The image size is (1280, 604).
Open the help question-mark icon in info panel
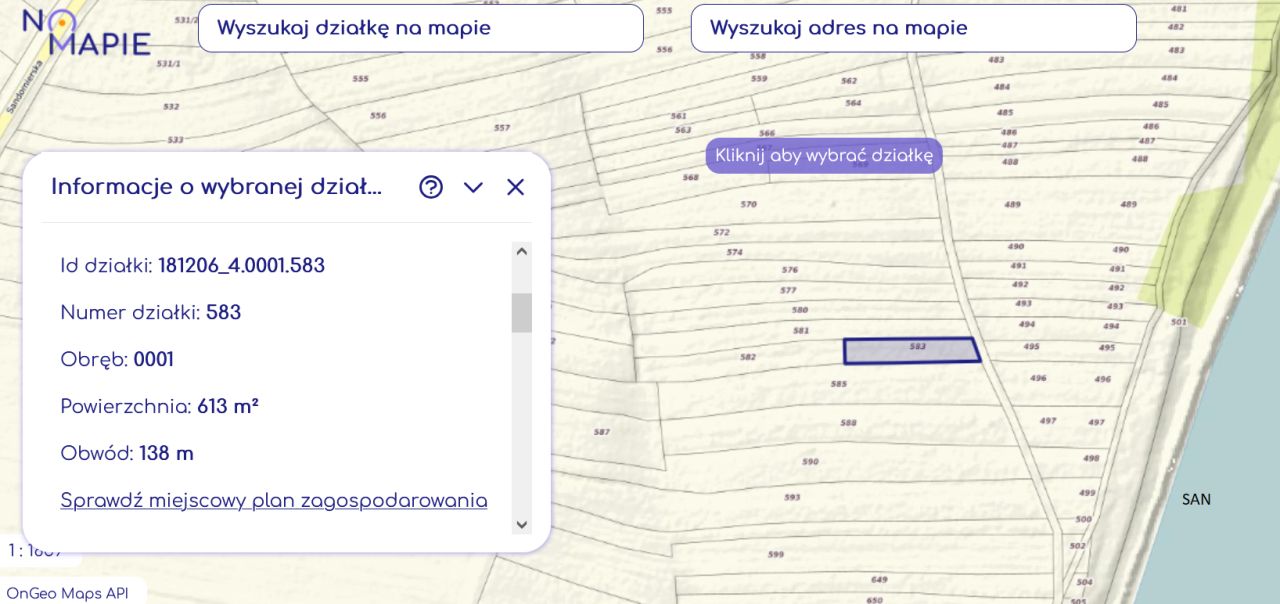coord(431,187)
